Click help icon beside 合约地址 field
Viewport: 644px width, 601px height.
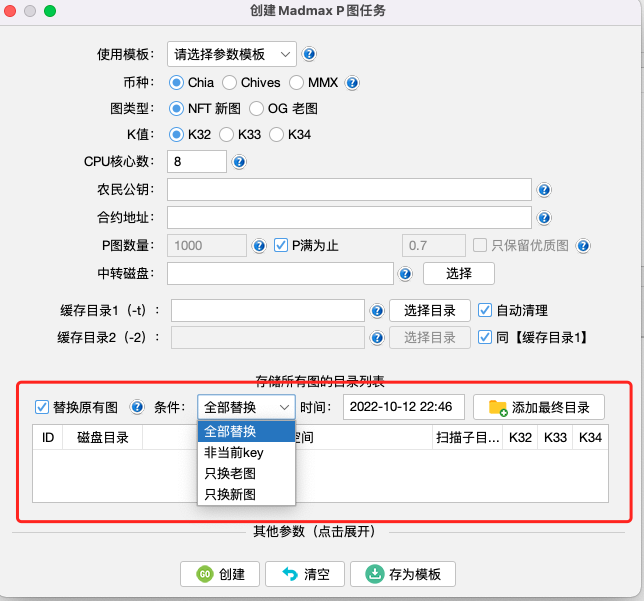544,217
